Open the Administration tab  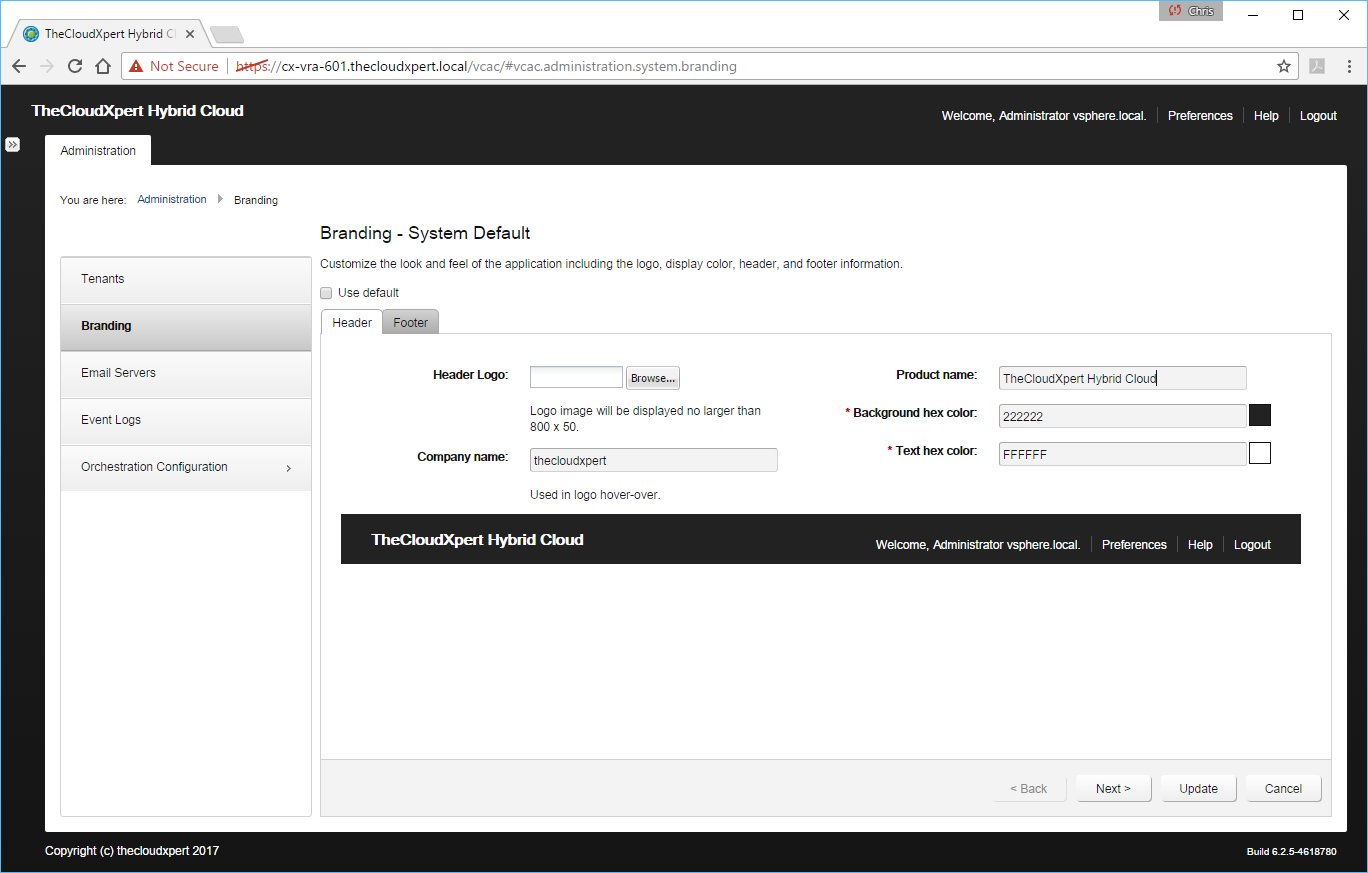click(98, 151)
